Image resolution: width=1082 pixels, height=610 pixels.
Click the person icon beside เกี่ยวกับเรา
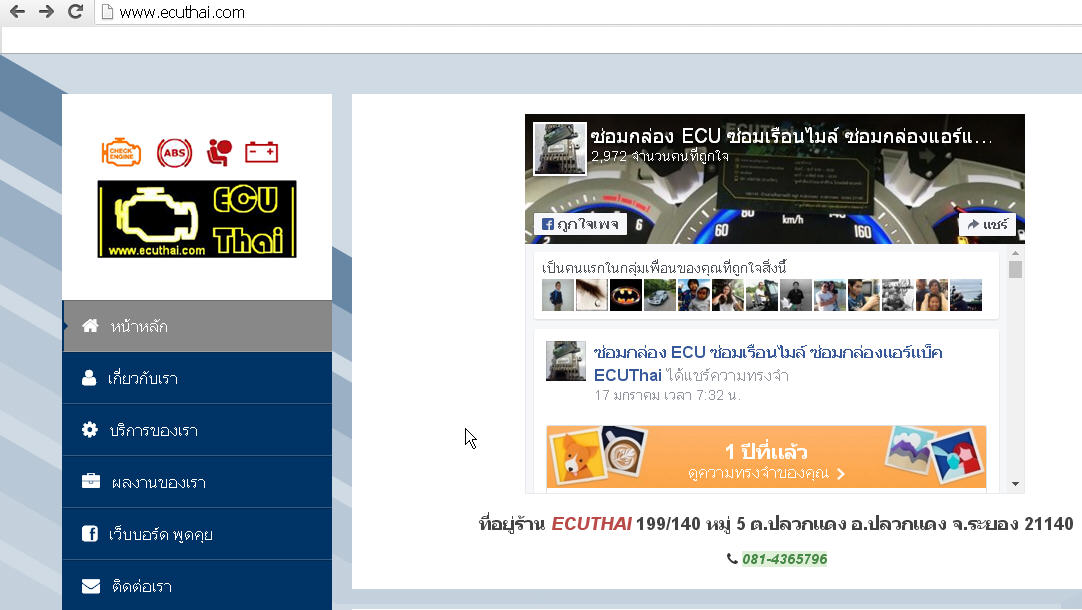(x=89, y=377)
